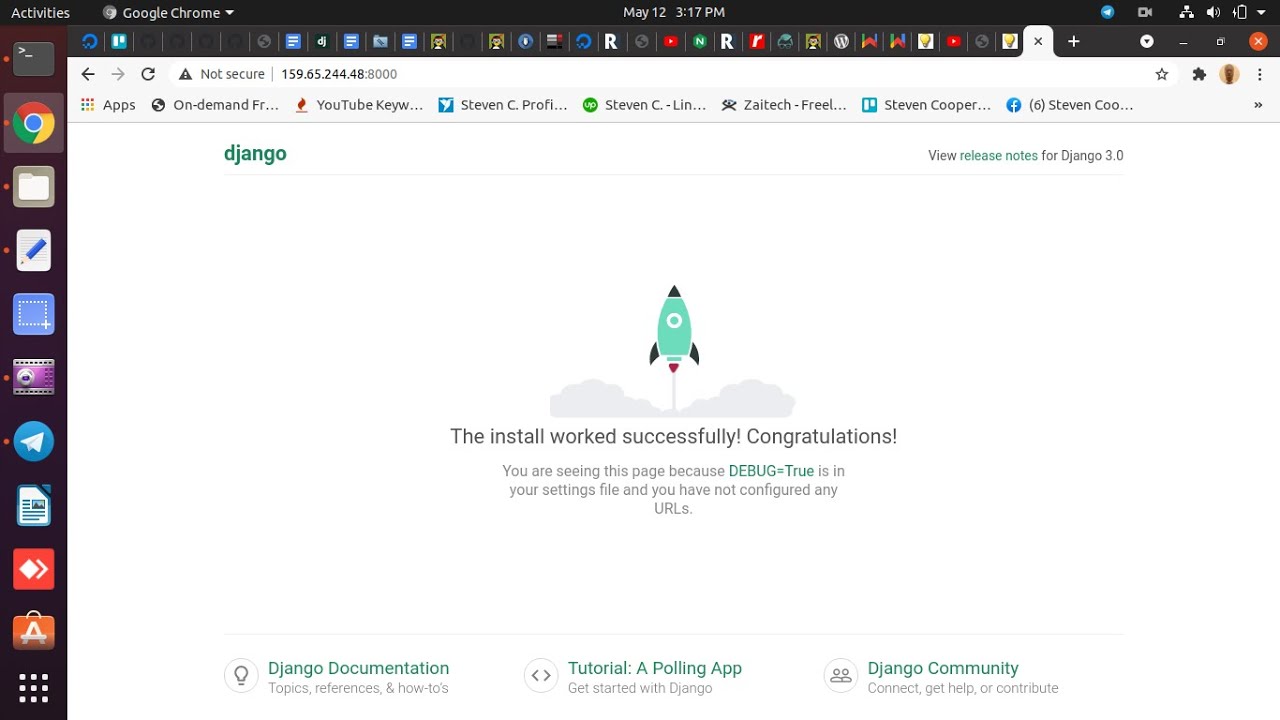Open the (6) Steven Coo... Facebook bookmark
The image size is (1280, 720).
(1070, 105)
